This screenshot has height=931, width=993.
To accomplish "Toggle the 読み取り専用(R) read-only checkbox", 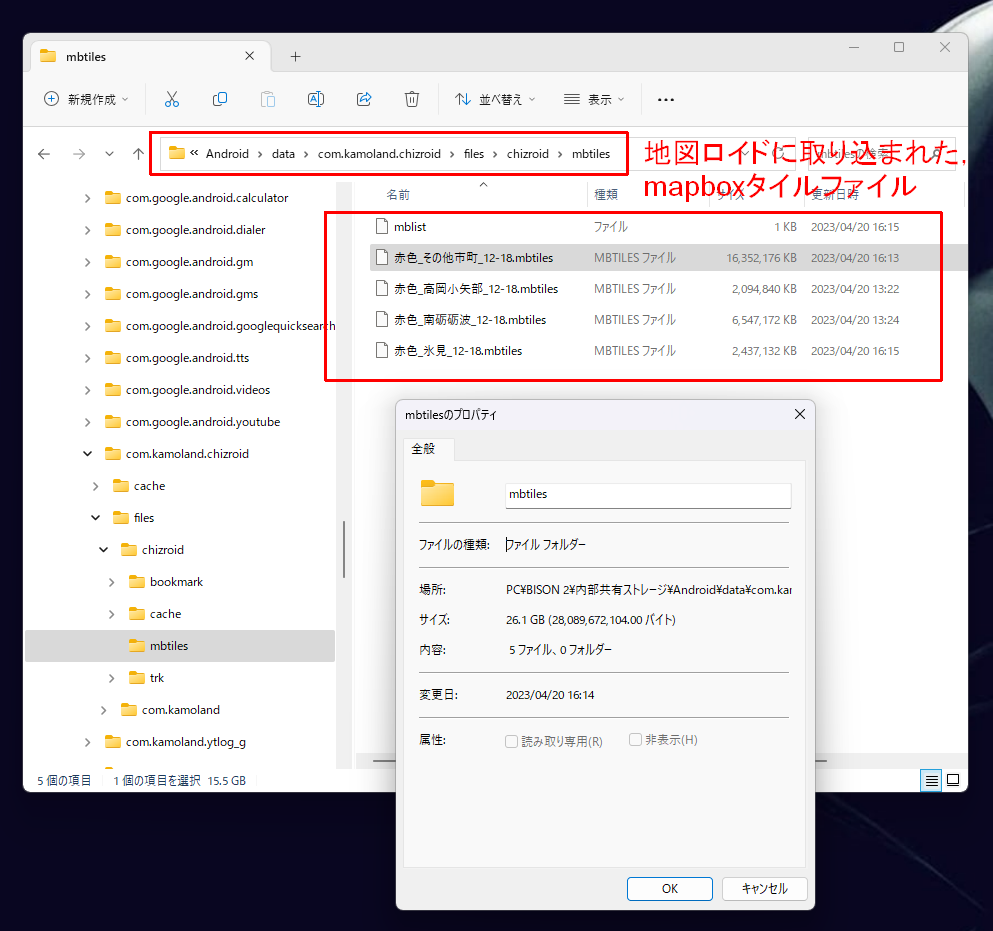I will [x=512, y=742].
